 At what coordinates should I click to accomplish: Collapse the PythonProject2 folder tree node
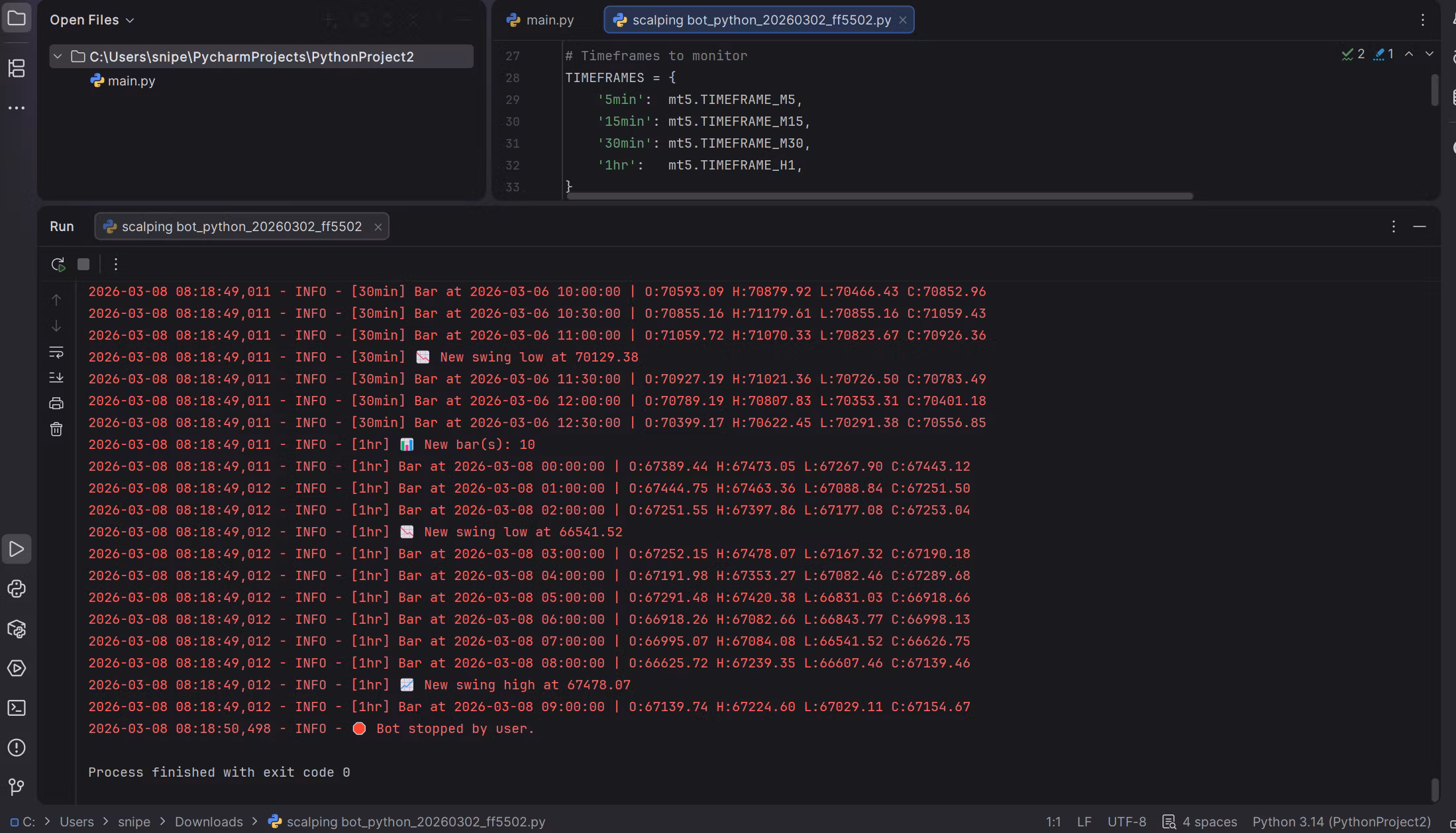point(58,56)
